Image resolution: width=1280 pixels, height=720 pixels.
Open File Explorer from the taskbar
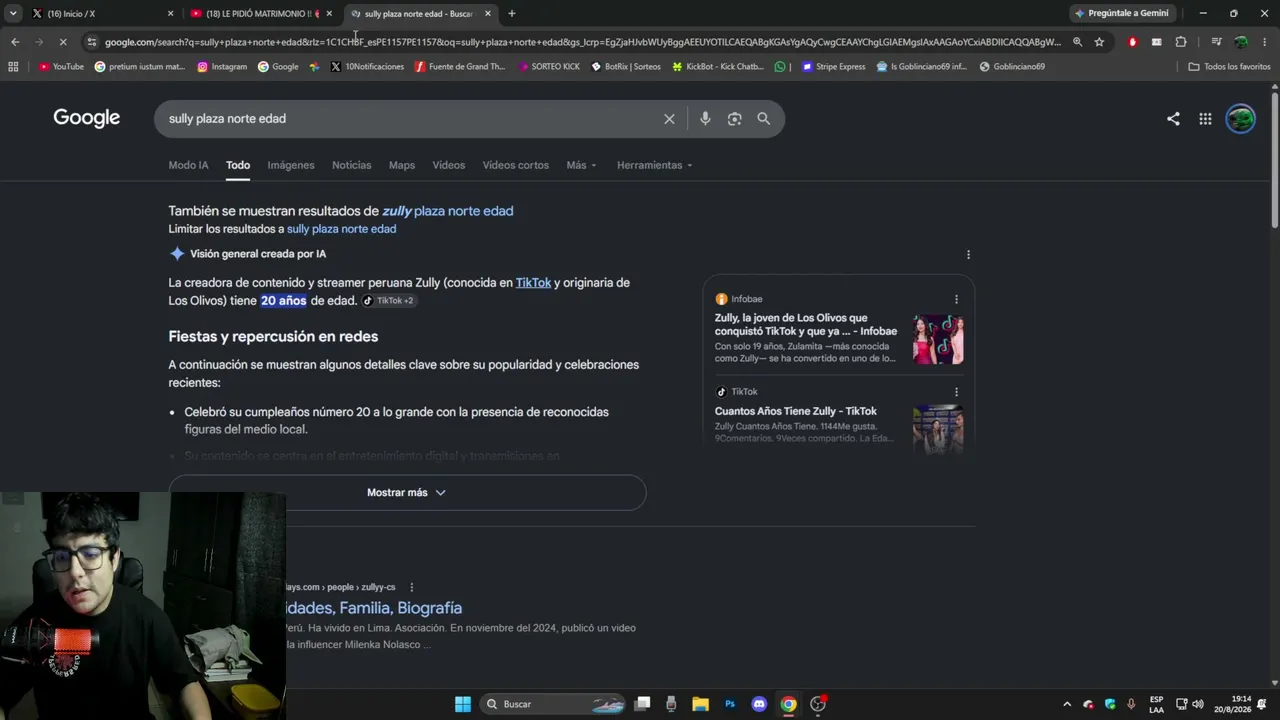click(700, 704)
